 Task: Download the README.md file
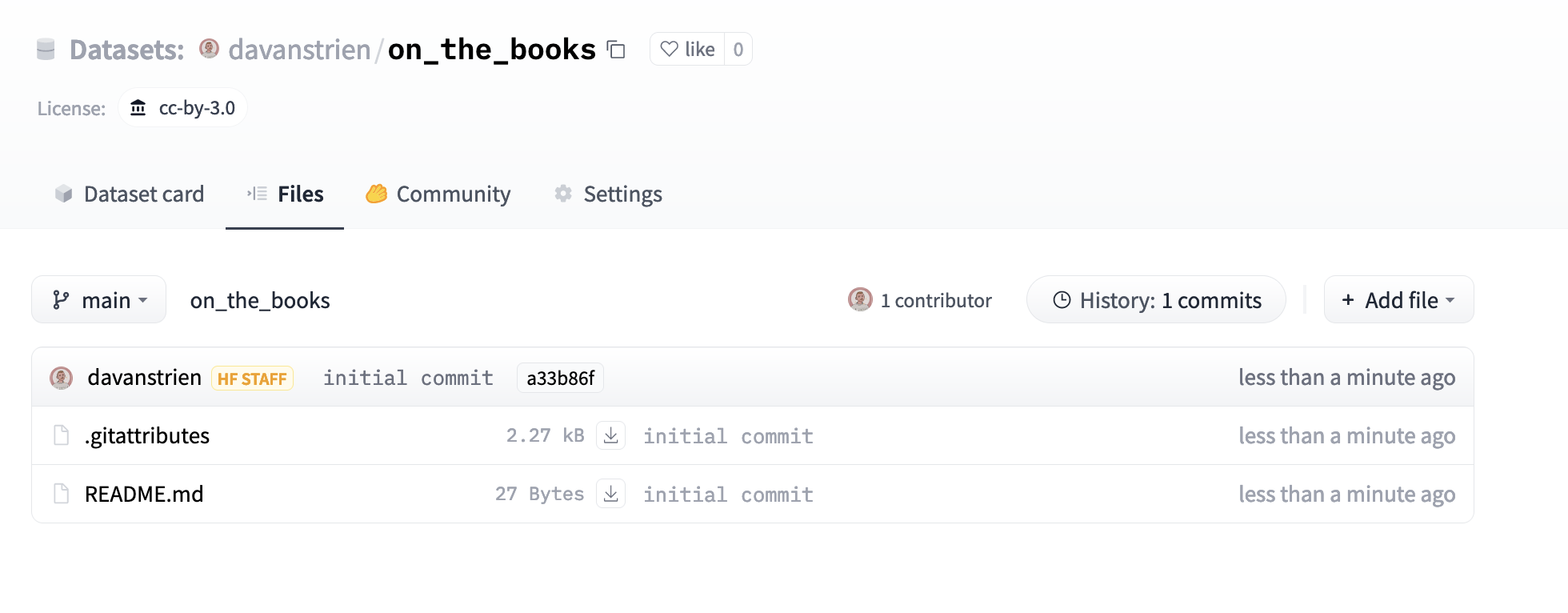[610, 494]
